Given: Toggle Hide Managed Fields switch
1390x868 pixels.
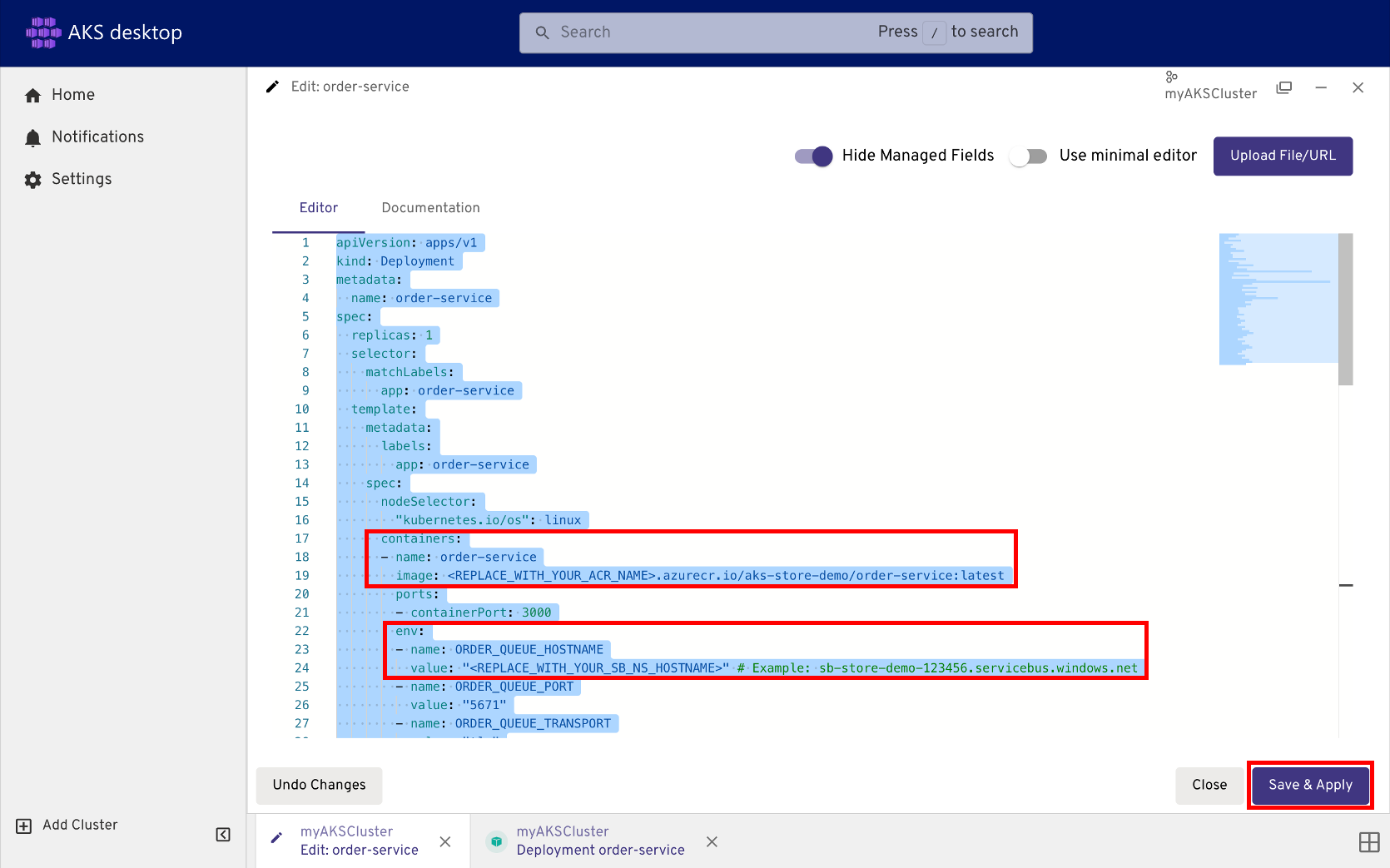Looking at the screenshot, I should pos(814,156).
